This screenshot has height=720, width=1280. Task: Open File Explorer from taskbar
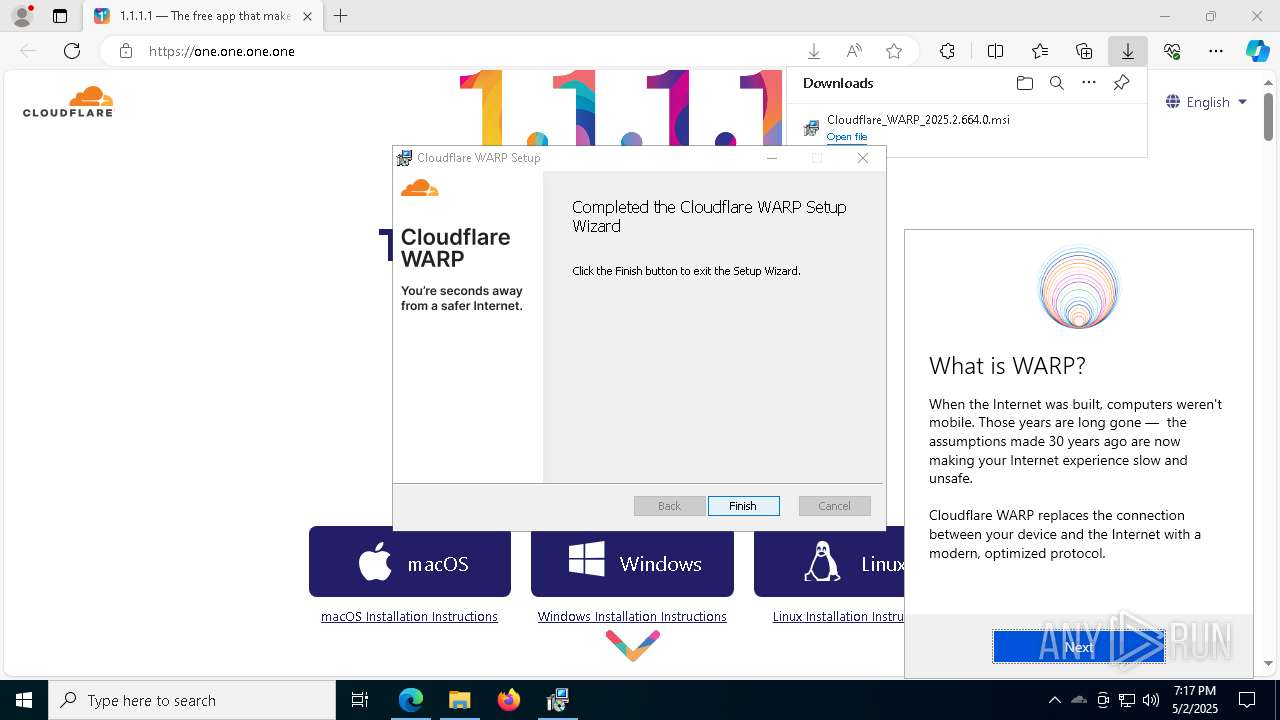(x=459, y=700)
